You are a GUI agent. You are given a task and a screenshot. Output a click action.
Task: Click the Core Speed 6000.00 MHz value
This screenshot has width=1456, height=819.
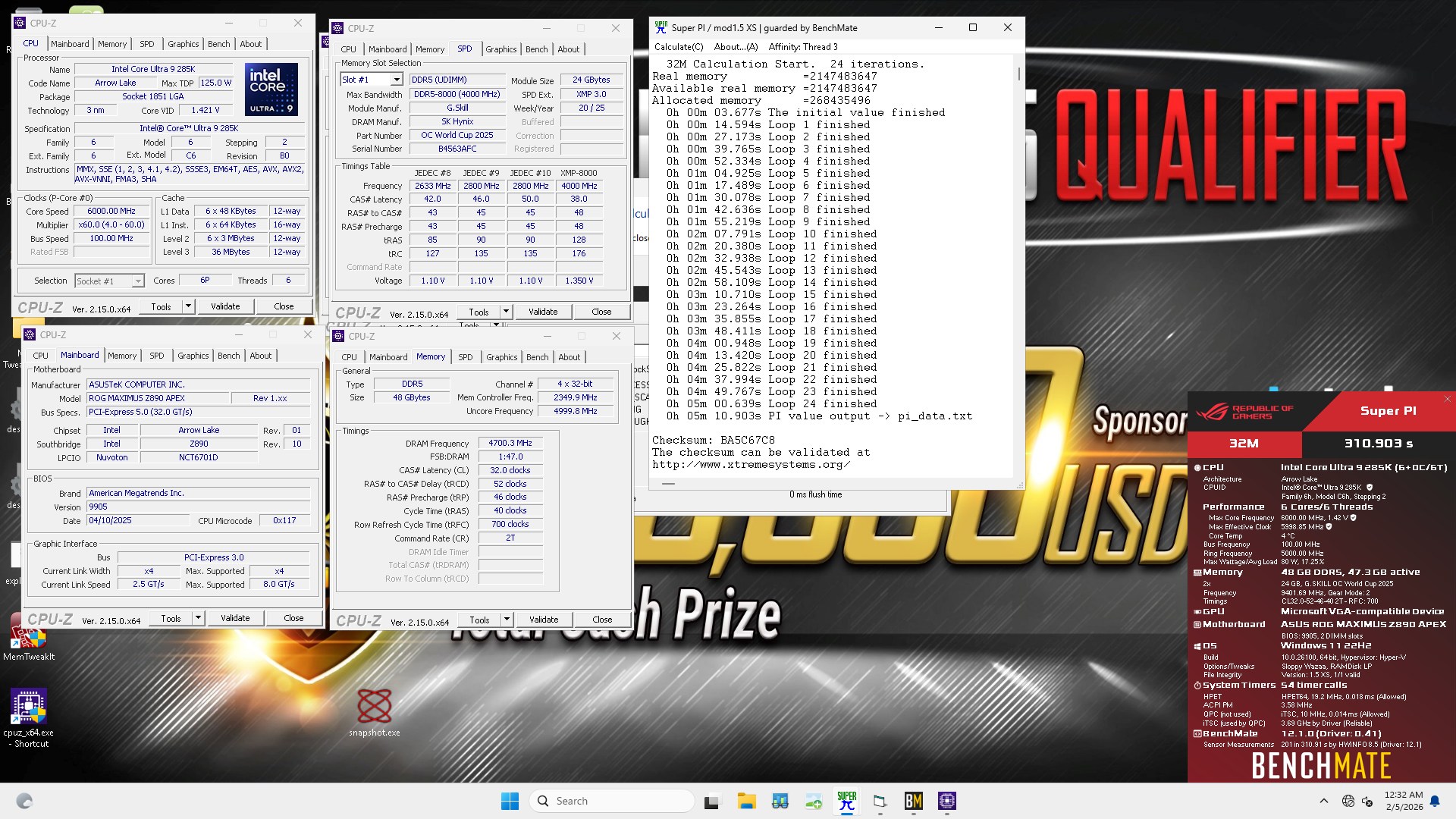[111, 212]
